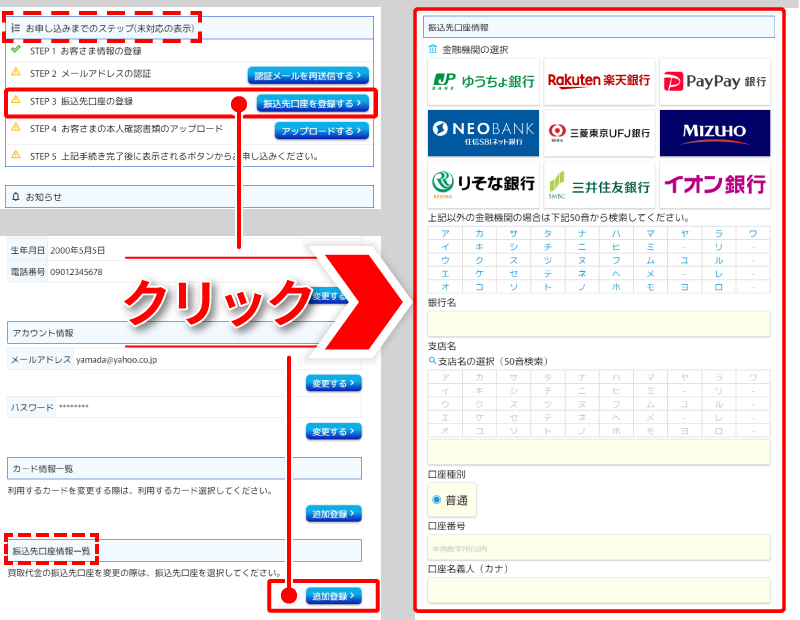Click 追加登録 under 振込先口座情報一覧
800x620 pixels.
tap(333, 596)
